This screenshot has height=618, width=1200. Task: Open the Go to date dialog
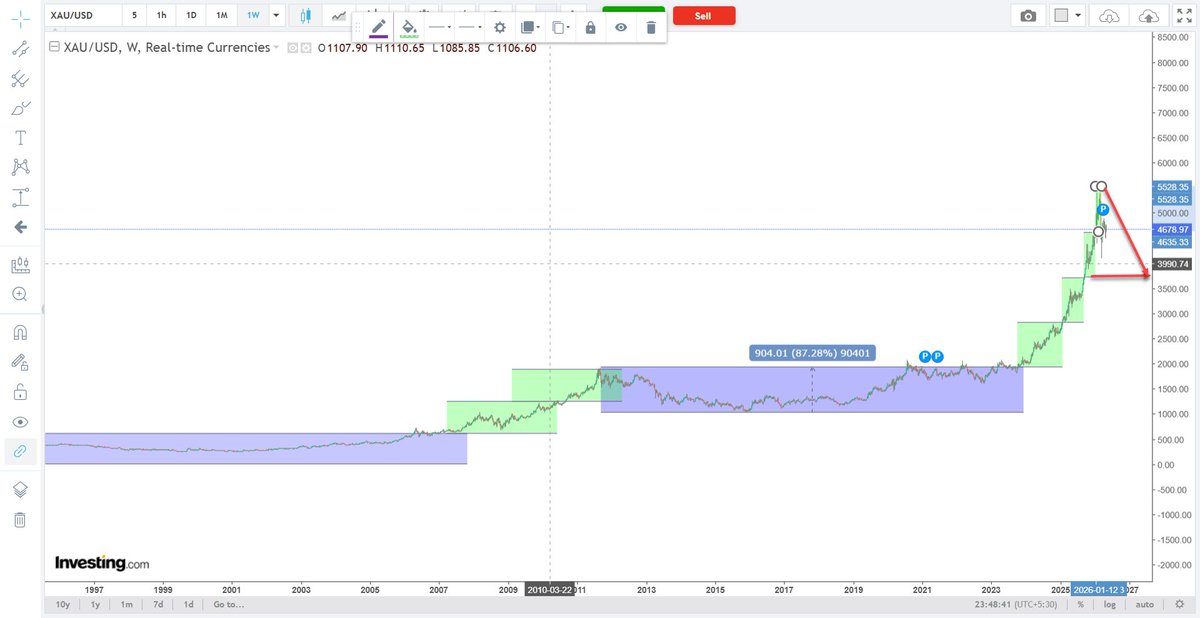(228, 604)
